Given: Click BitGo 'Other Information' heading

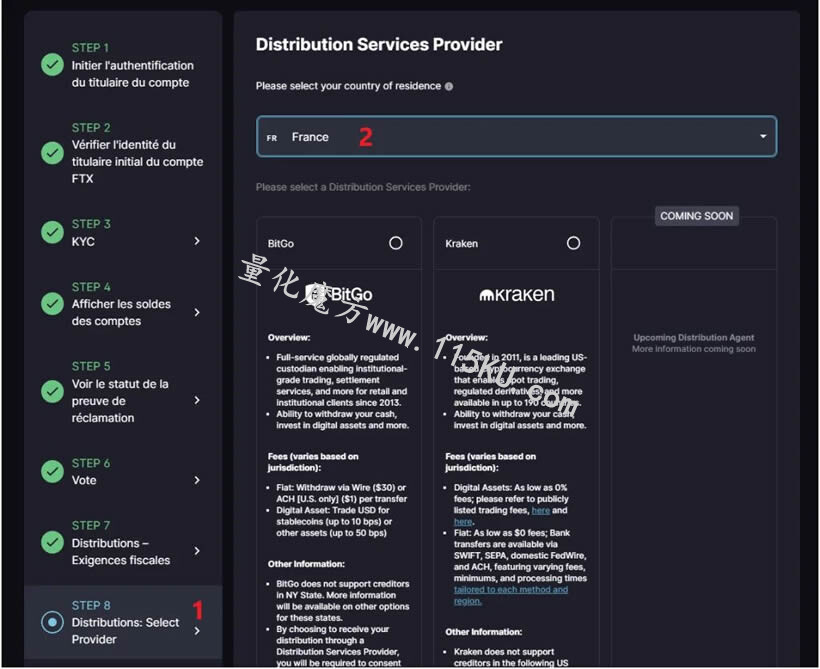Looking at the screenshot, I should click(306, 564).
